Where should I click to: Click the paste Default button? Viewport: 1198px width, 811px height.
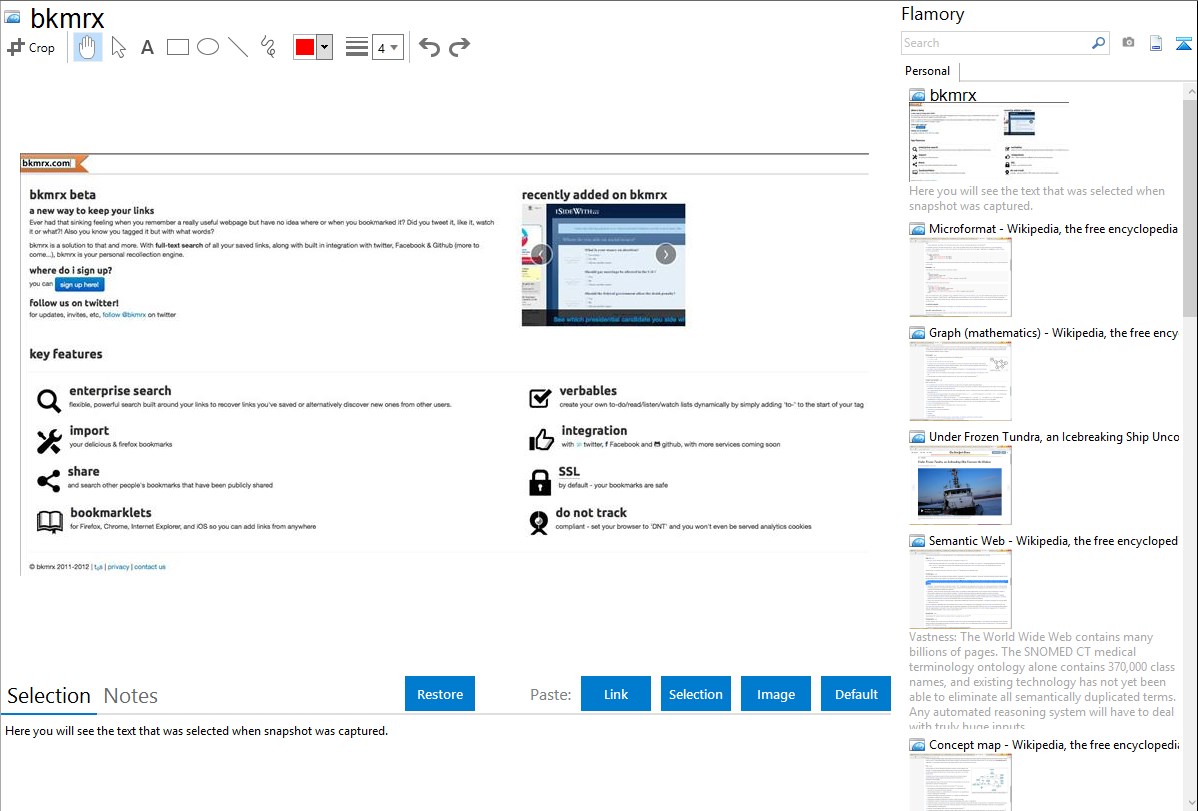(856, 694)
